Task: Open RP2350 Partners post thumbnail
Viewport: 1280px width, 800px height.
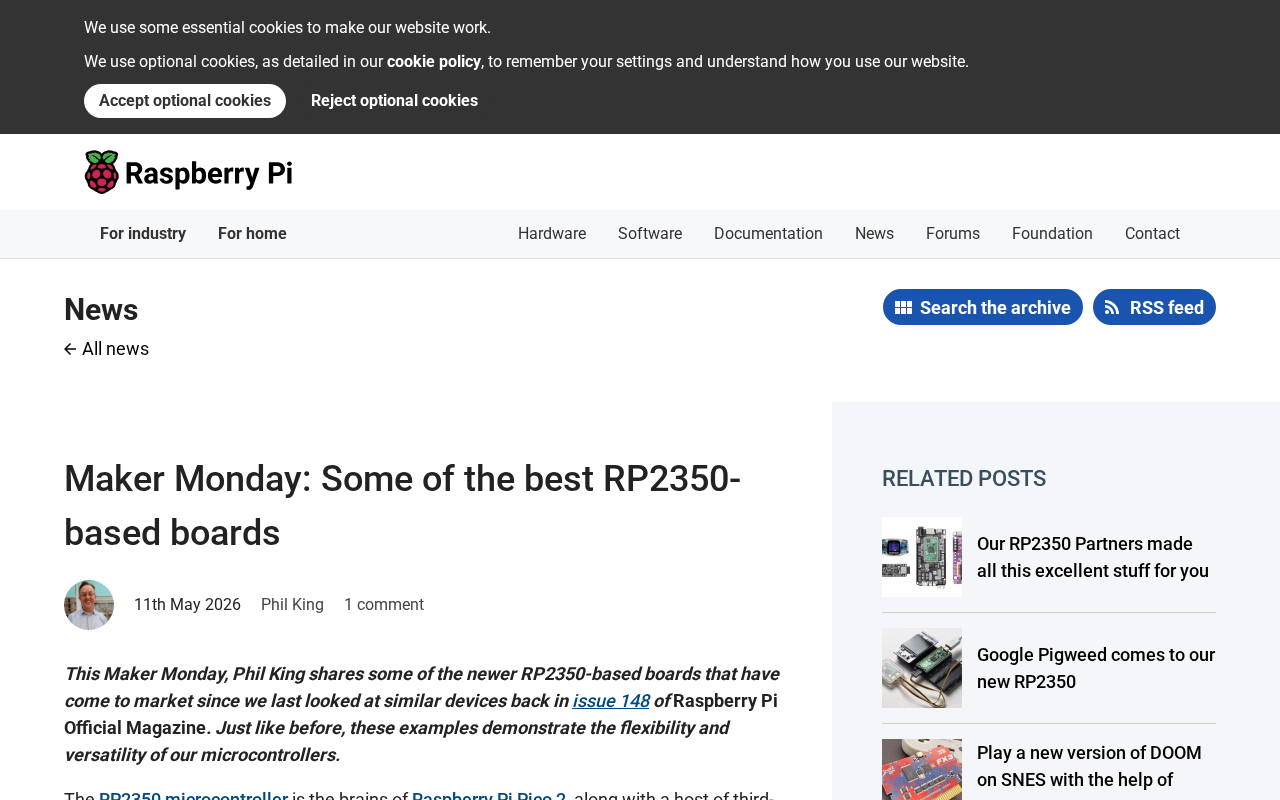Action: [x=922, y=557]
